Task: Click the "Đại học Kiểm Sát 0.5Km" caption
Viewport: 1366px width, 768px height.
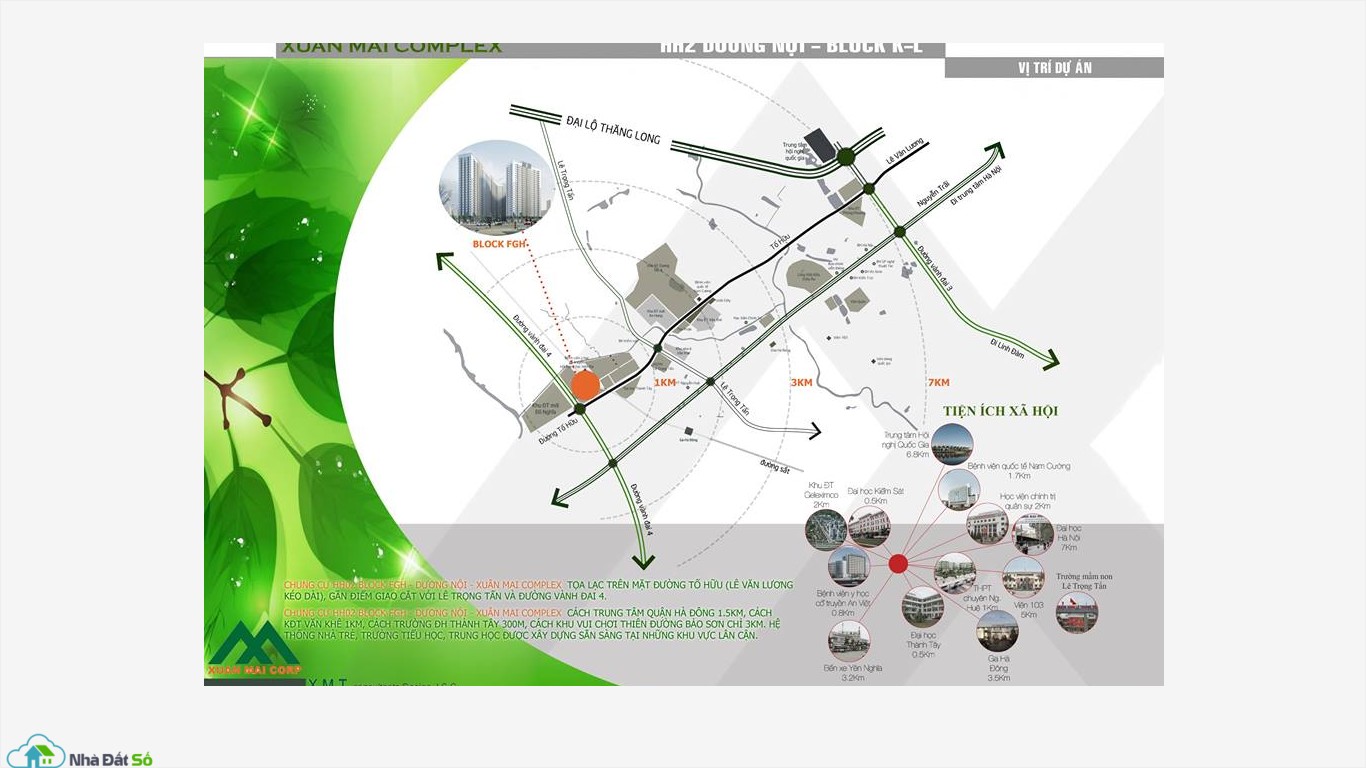Action: click(x=876, y=496)
